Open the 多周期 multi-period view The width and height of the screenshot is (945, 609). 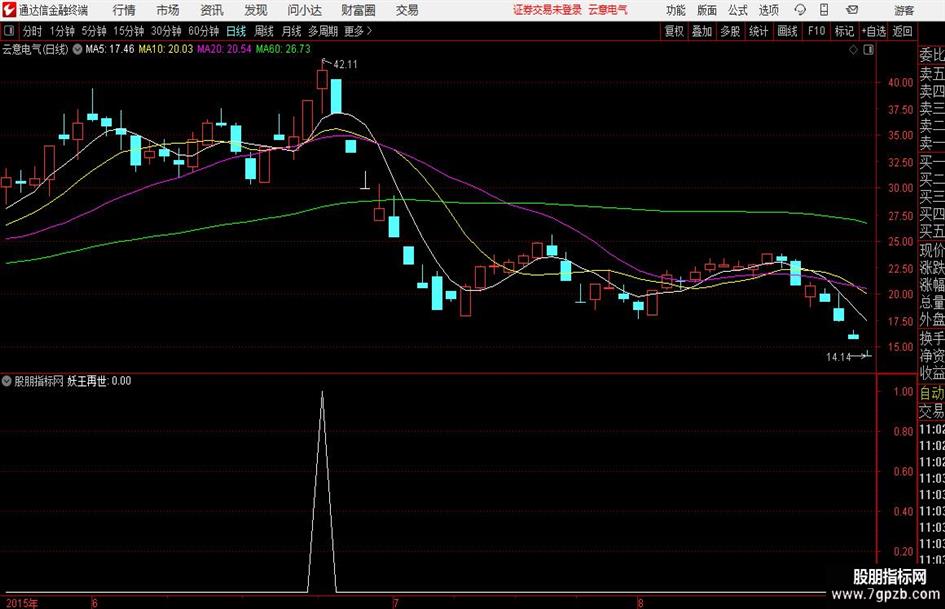(323, 31)
